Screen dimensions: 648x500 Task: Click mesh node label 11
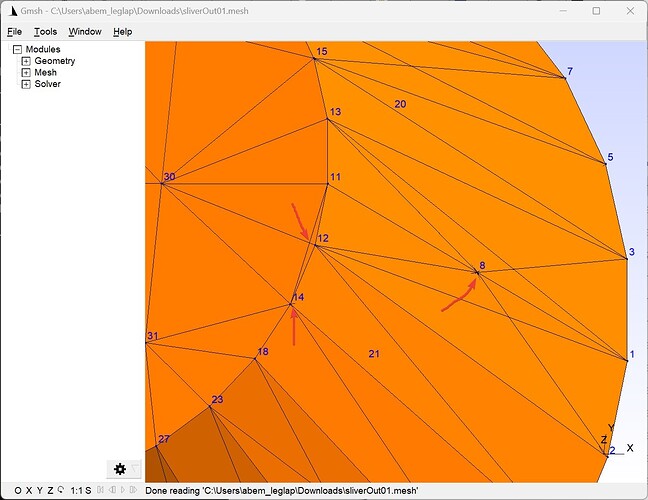[336, 177]
